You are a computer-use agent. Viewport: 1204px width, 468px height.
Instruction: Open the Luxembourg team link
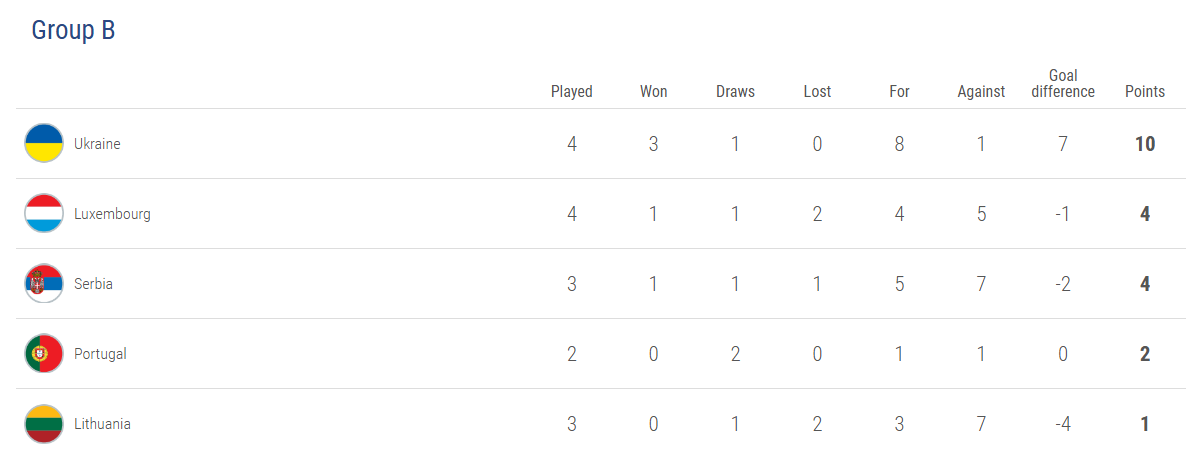[112, 214]
